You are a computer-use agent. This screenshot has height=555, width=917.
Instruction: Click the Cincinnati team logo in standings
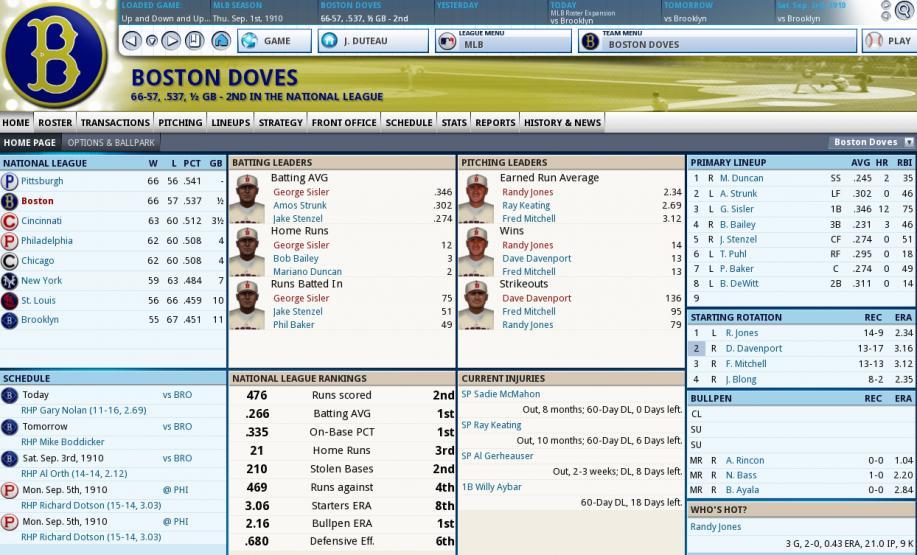(x=9, y=221)
